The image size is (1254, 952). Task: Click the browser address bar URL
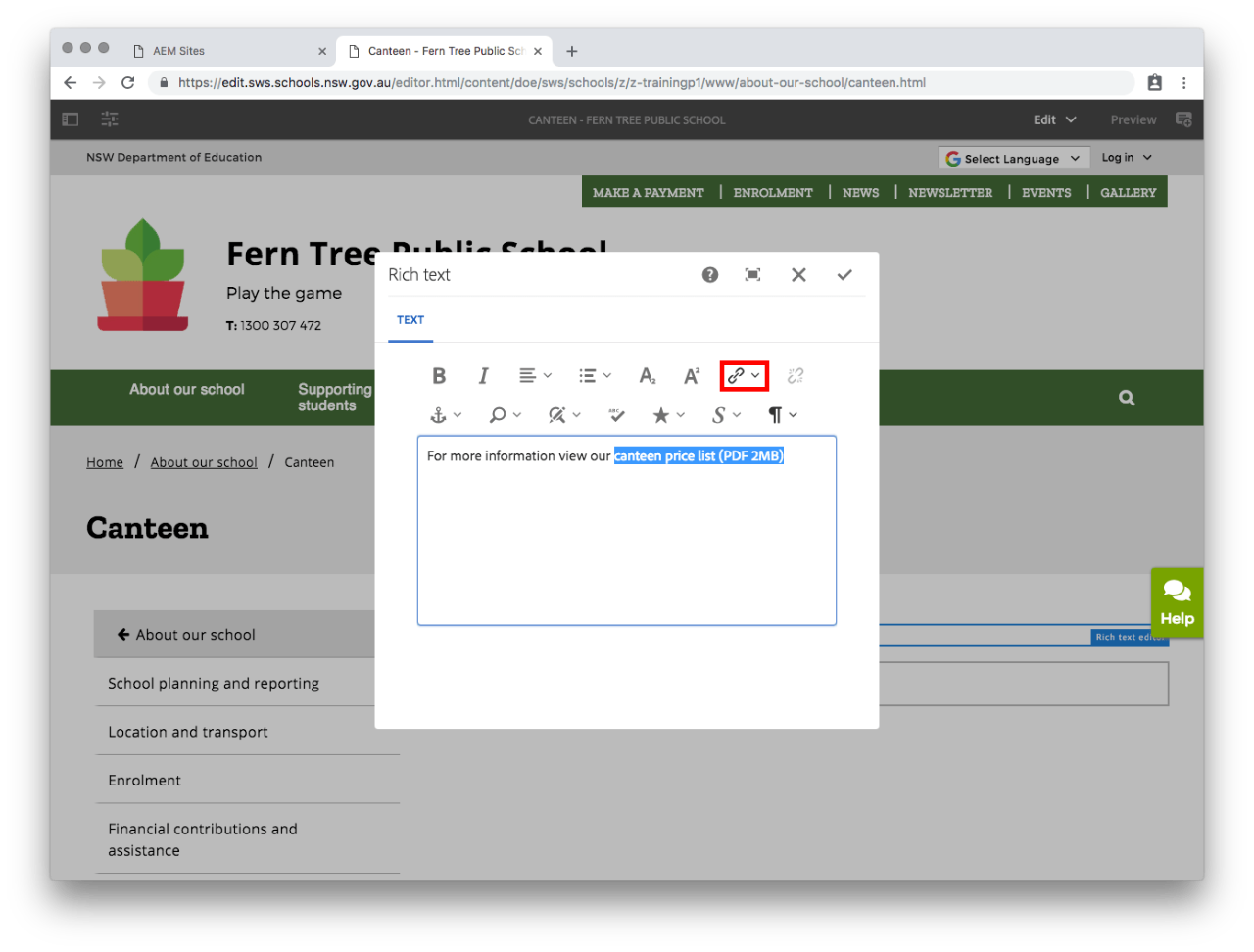click(x=552, y=83)
